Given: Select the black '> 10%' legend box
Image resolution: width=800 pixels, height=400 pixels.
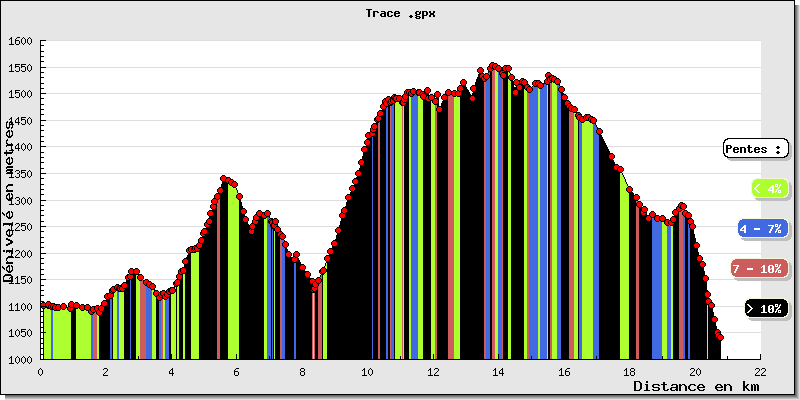Looking at the screenshot, I should pos(766,309).
